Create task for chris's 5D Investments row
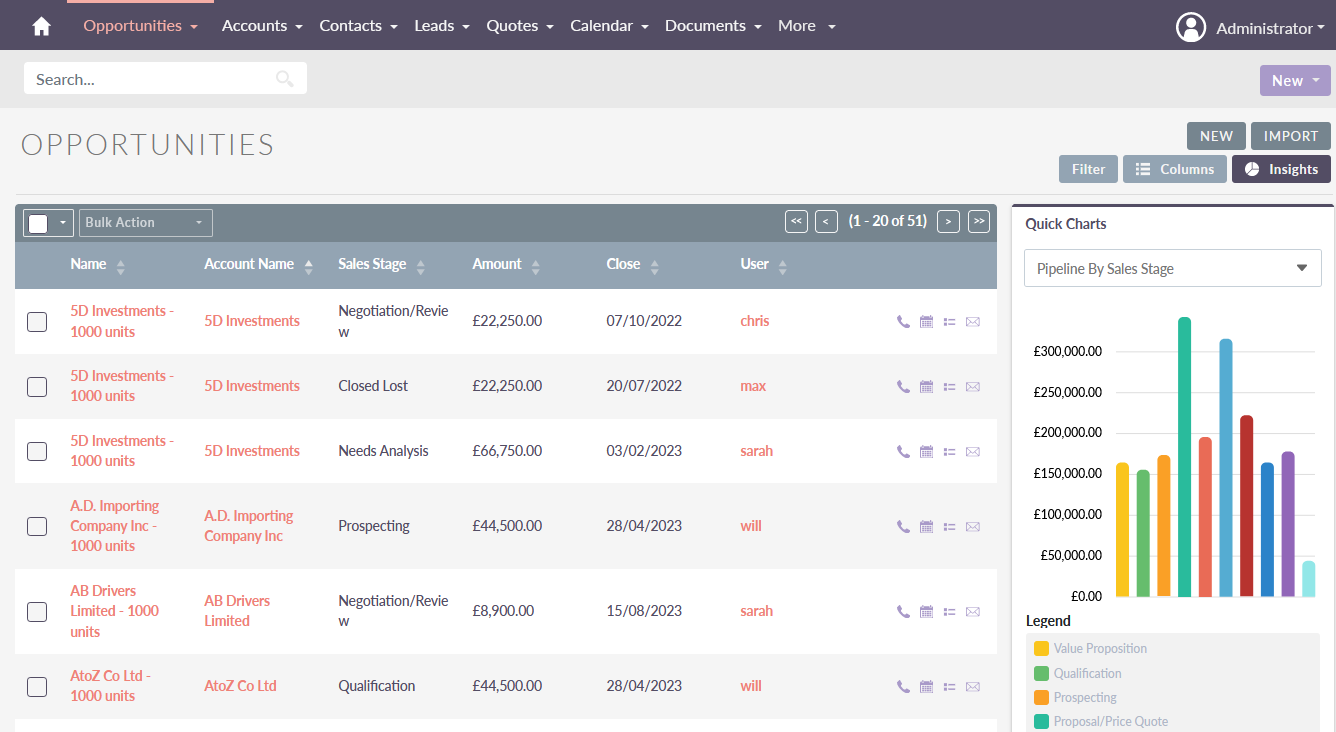The height and width of the screenshot is (732, 1336). tap(950, 322)
